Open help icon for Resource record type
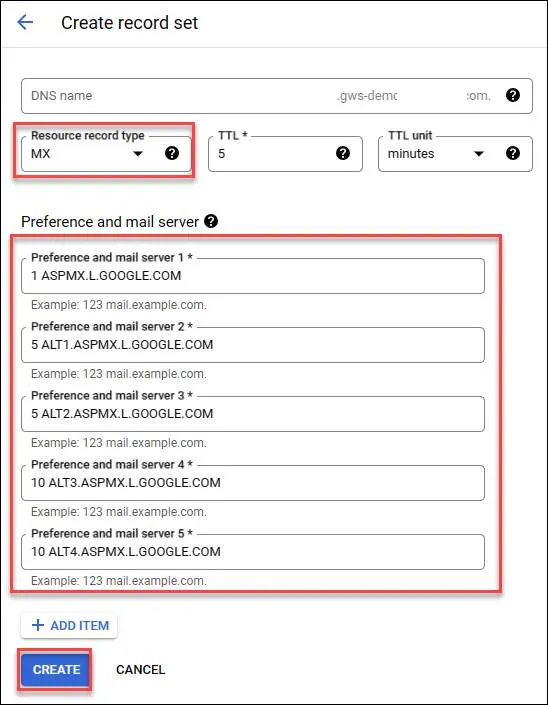 [172, 153]
